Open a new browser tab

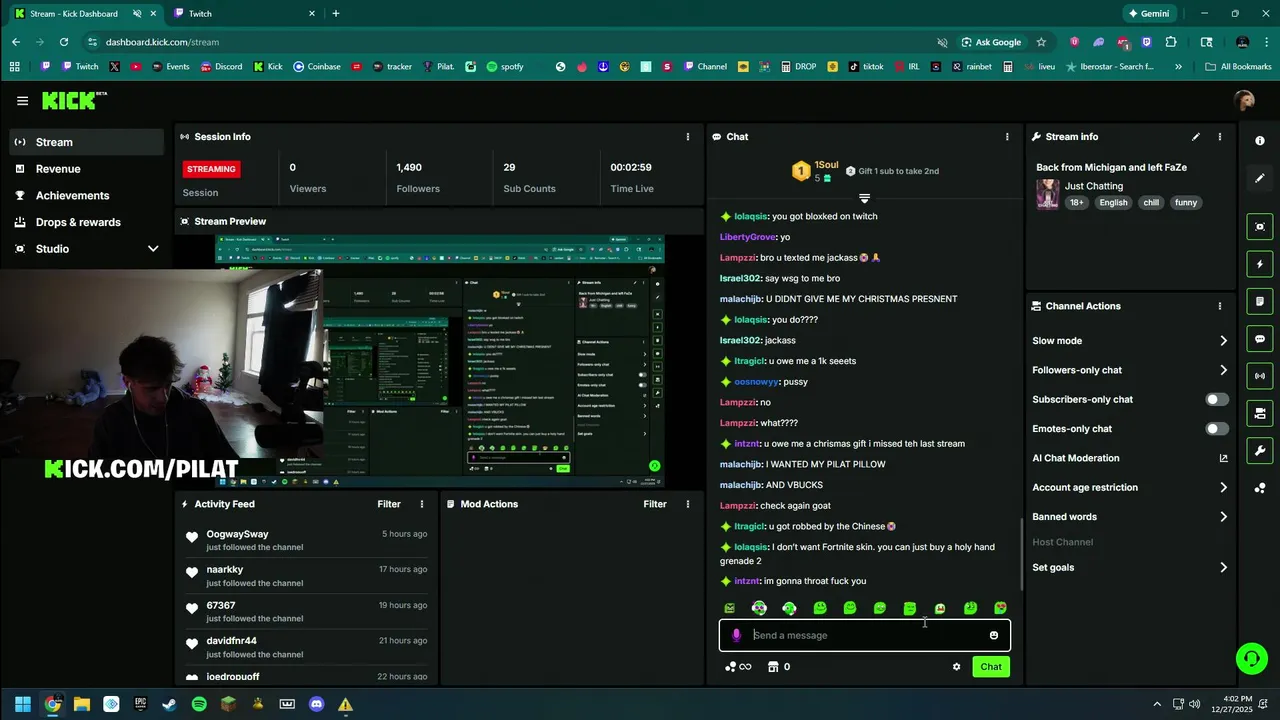[x=336, y=14]
